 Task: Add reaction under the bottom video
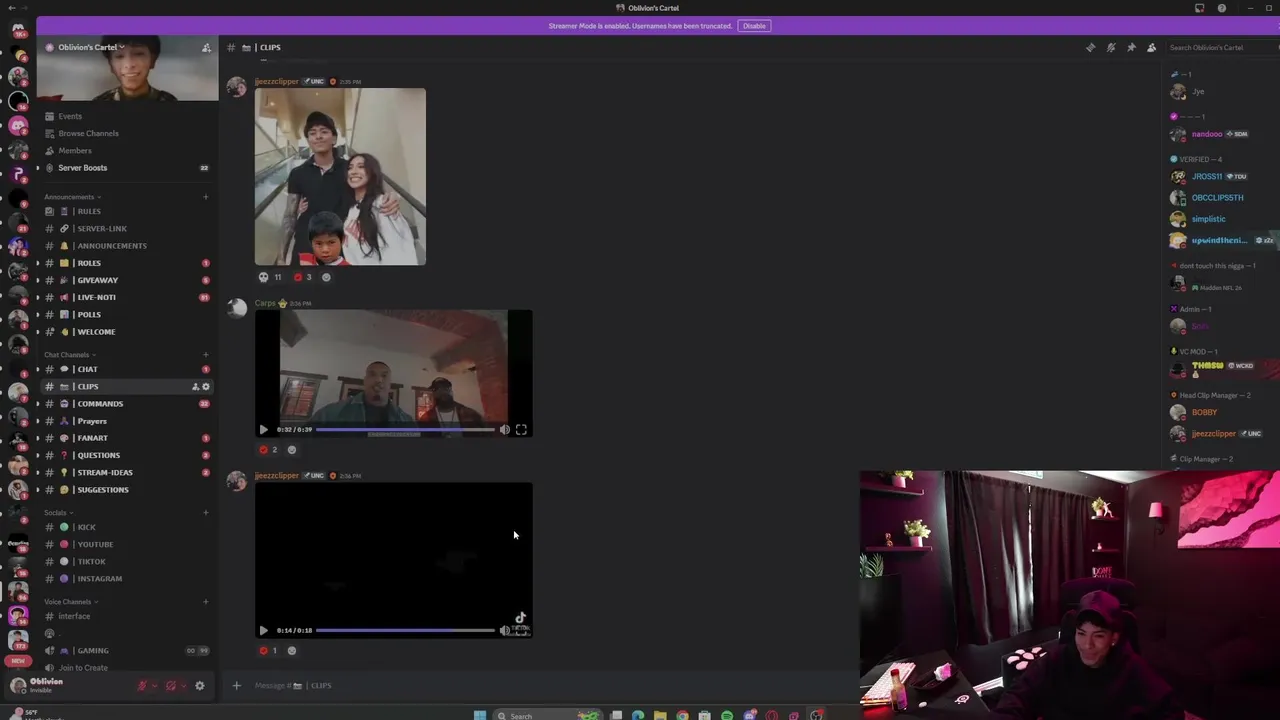[292, 650]
